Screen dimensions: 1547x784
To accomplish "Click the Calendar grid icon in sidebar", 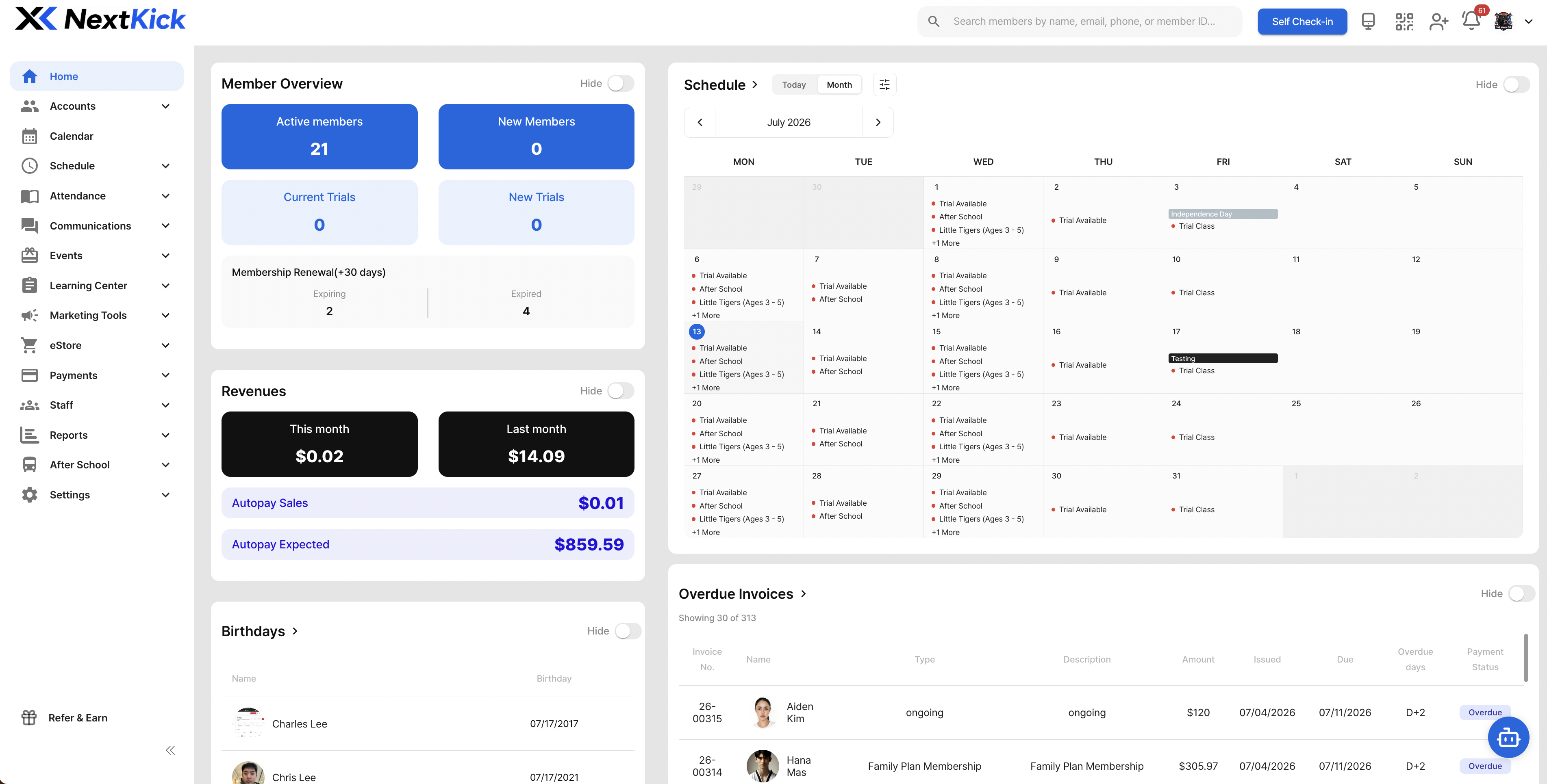I will pos(29,136).
